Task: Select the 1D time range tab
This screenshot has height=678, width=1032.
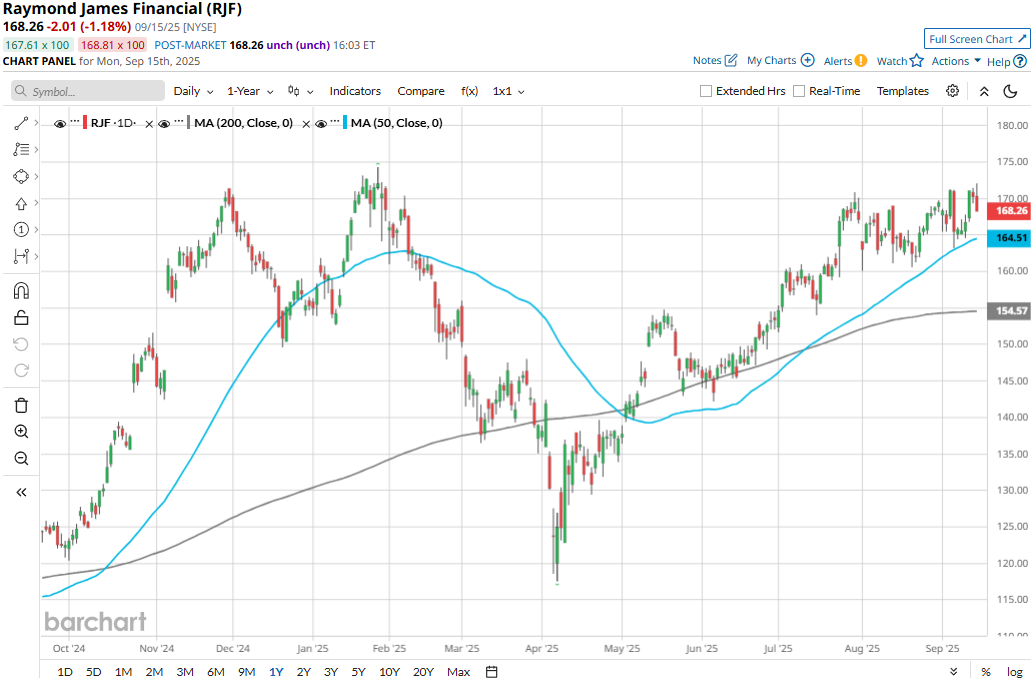Action: pos(64,671)
